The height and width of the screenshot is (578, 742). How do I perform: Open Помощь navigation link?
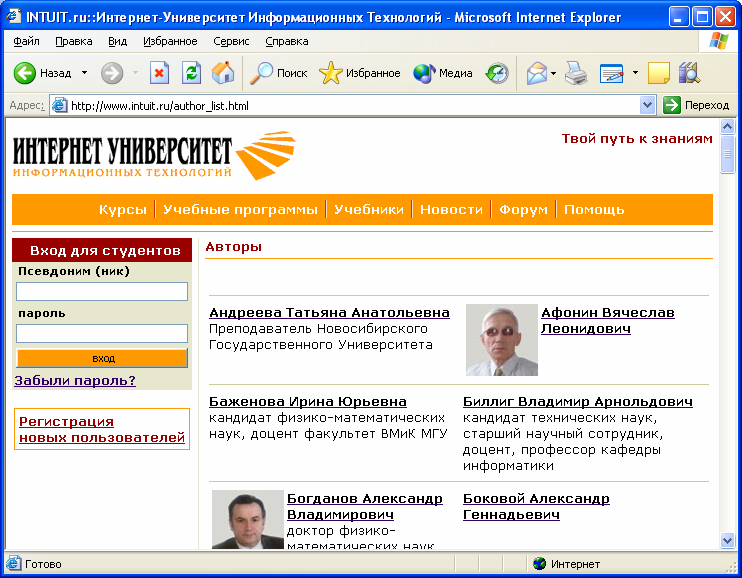(x=594, y=209)
